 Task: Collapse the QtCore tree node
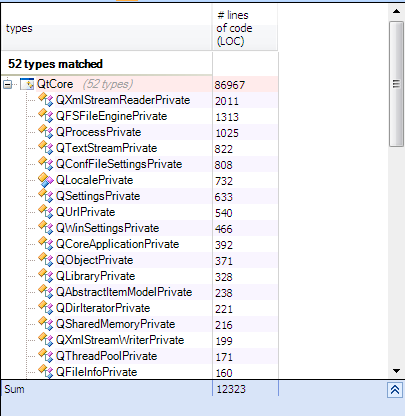coord(7,84)
